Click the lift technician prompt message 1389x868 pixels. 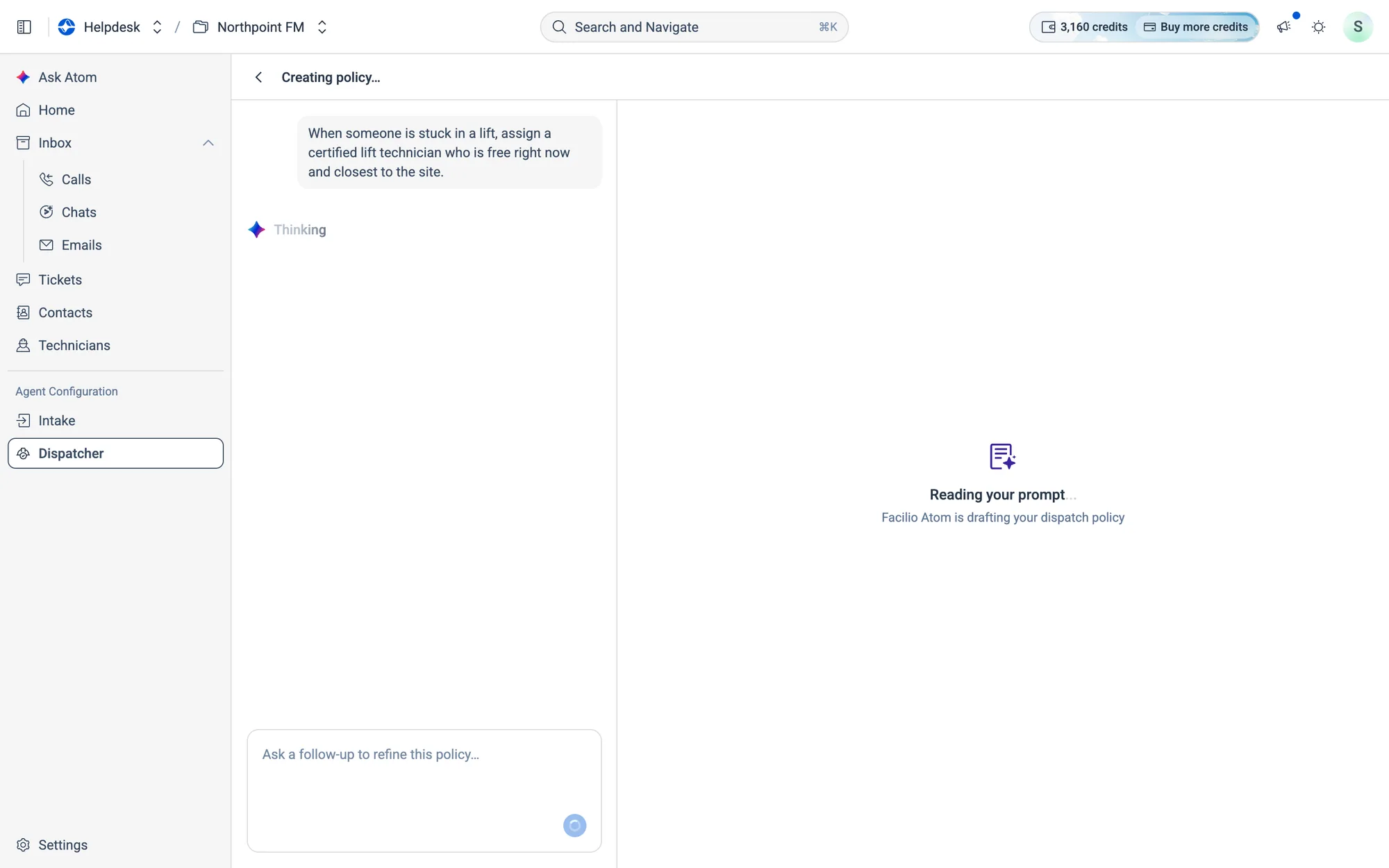(x=449, y=153)
